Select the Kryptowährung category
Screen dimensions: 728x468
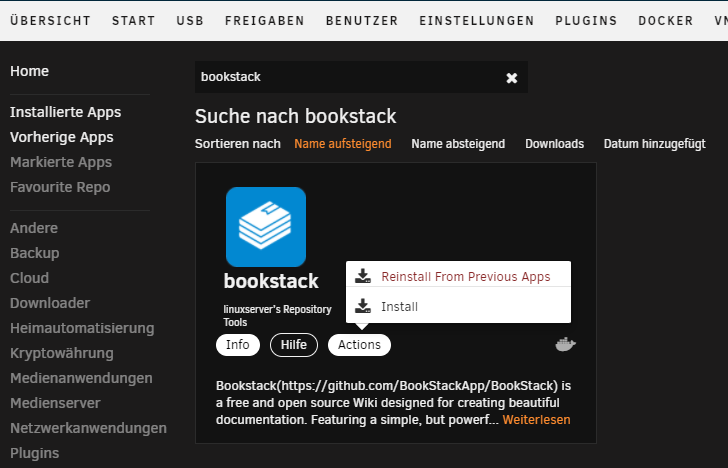click(x=62, y=353)
